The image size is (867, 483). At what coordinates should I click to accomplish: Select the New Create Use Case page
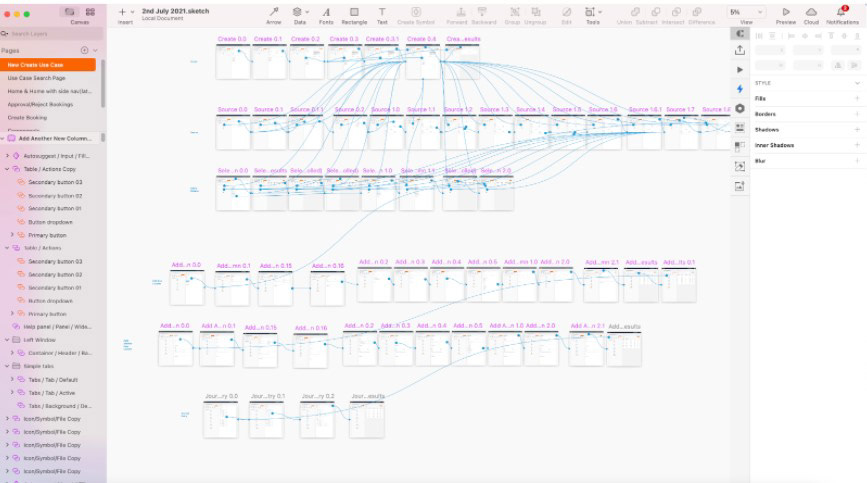[x=48, y=65]
